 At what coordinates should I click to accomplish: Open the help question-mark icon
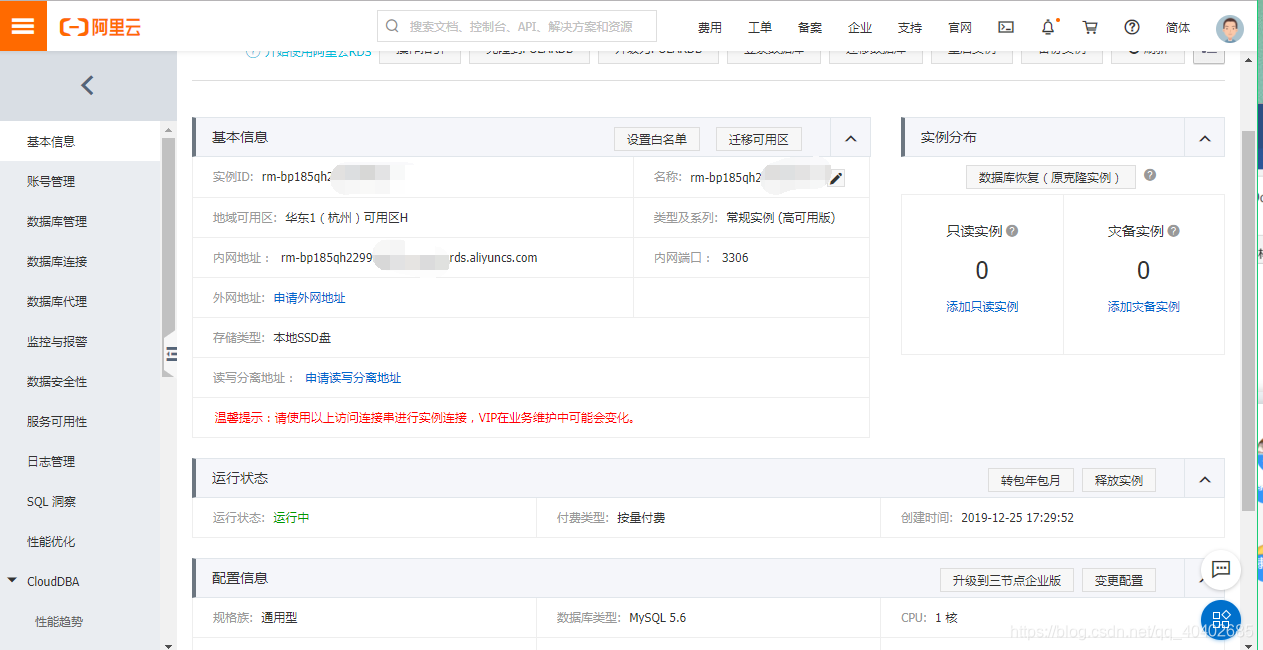tap(1131, 27)
